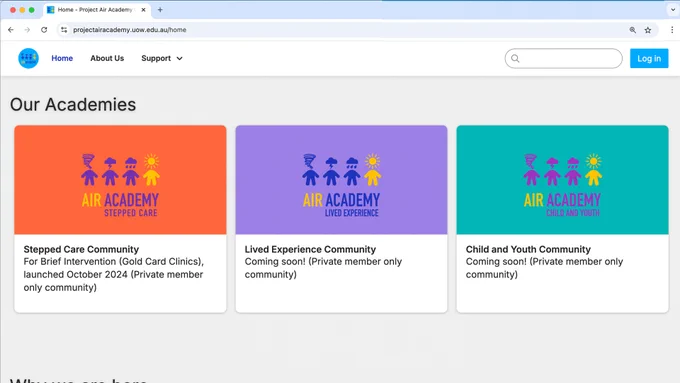This screenshot has width=680, height=383.
Task: Click the browser forward arrow
Action: (27, 30)
